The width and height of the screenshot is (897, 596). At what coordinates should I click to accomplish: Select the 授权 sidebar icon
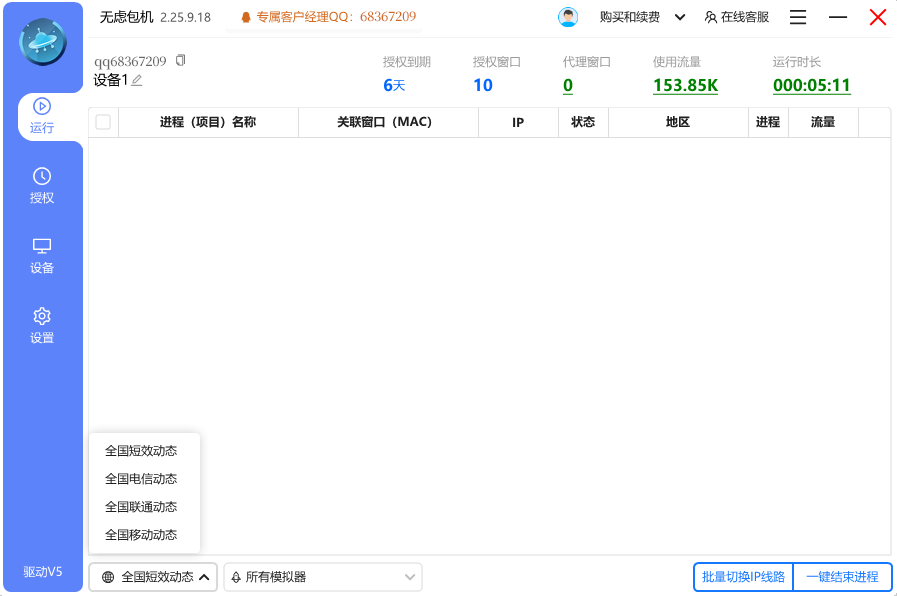click(41, 186)
